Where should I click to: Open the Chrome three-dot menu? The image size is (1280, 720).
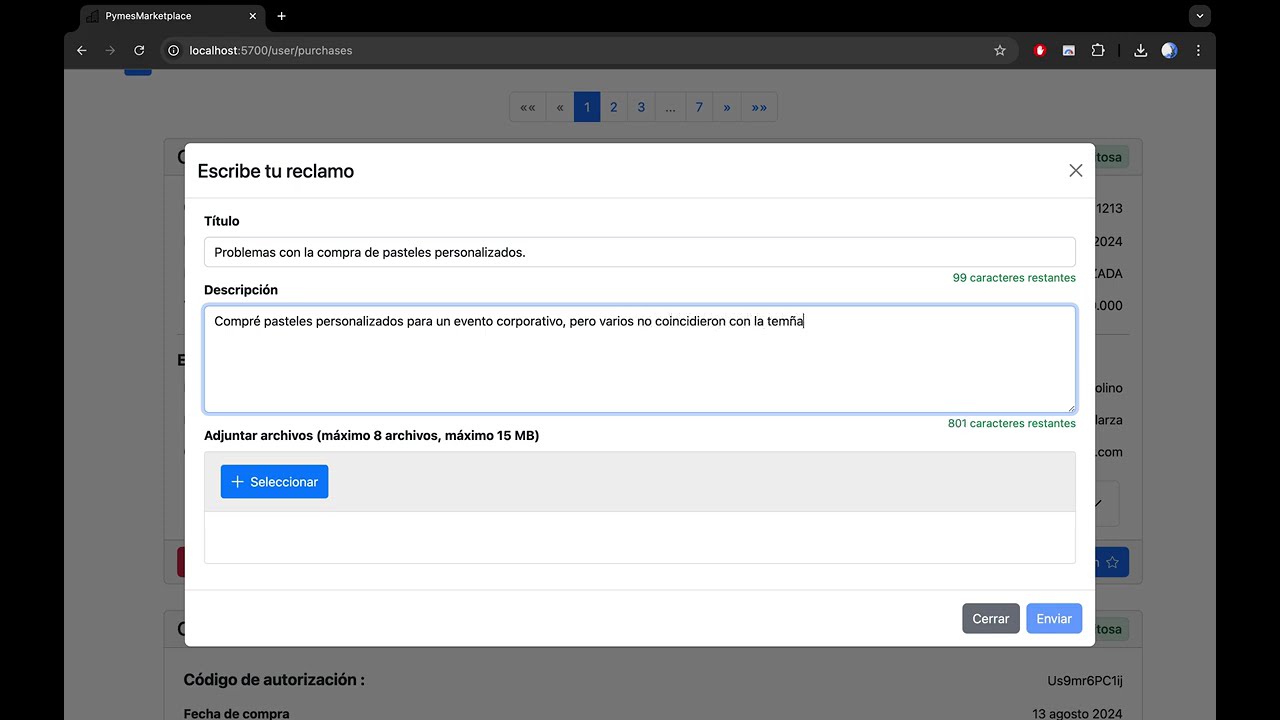1198,50
